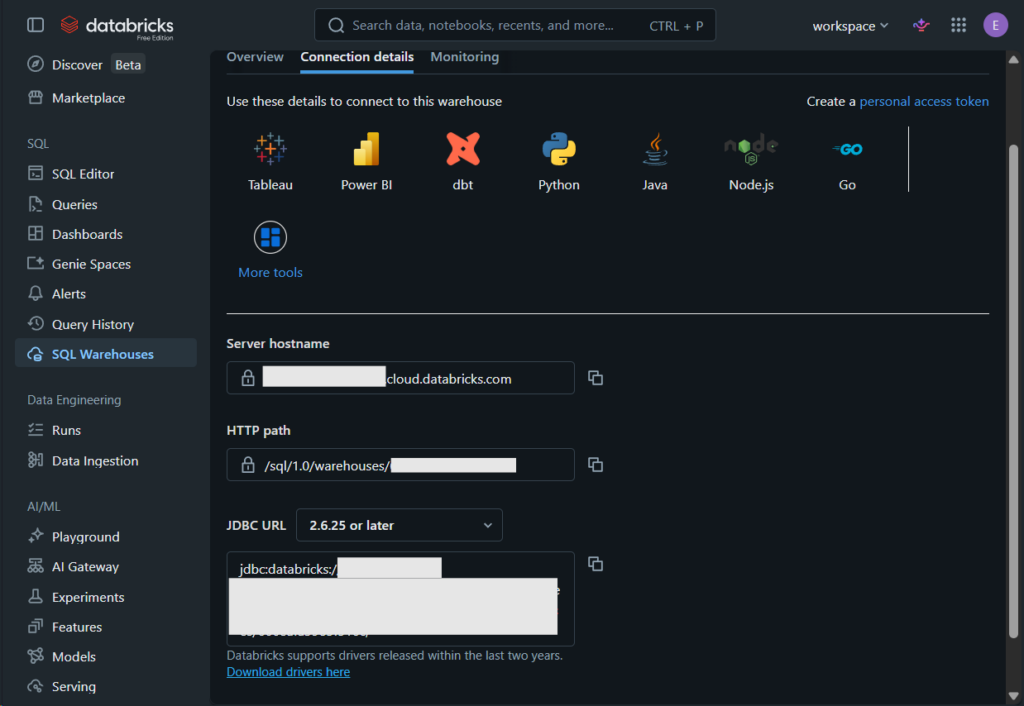Click the More tools link text
Viewport: 1024px width, 706px height.
[270, 272]
